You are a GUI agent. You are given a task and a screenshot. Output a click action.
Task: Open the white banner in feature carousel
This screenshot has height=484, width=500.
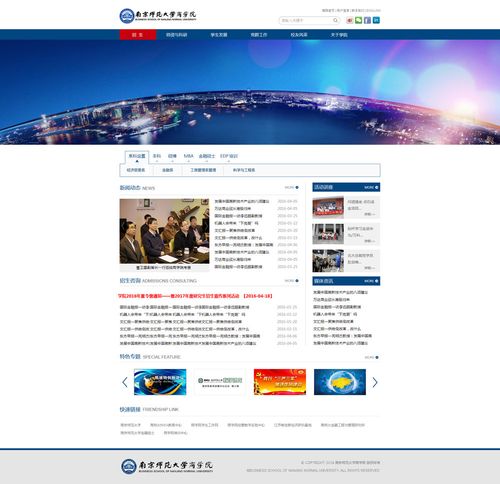[220, 382]
